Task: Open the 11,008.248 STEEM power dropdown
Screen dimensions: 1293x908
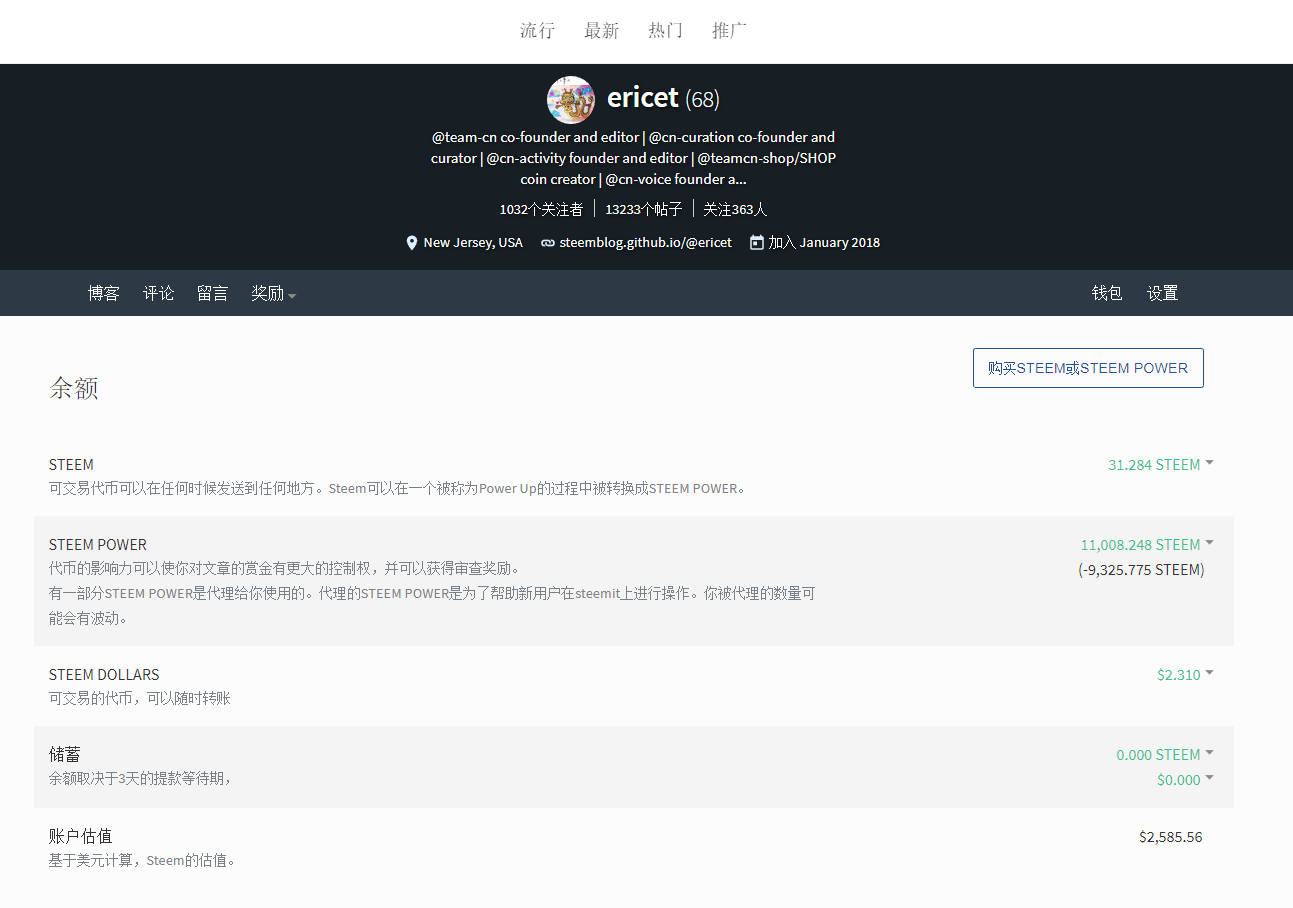Action: (1147, 545)
